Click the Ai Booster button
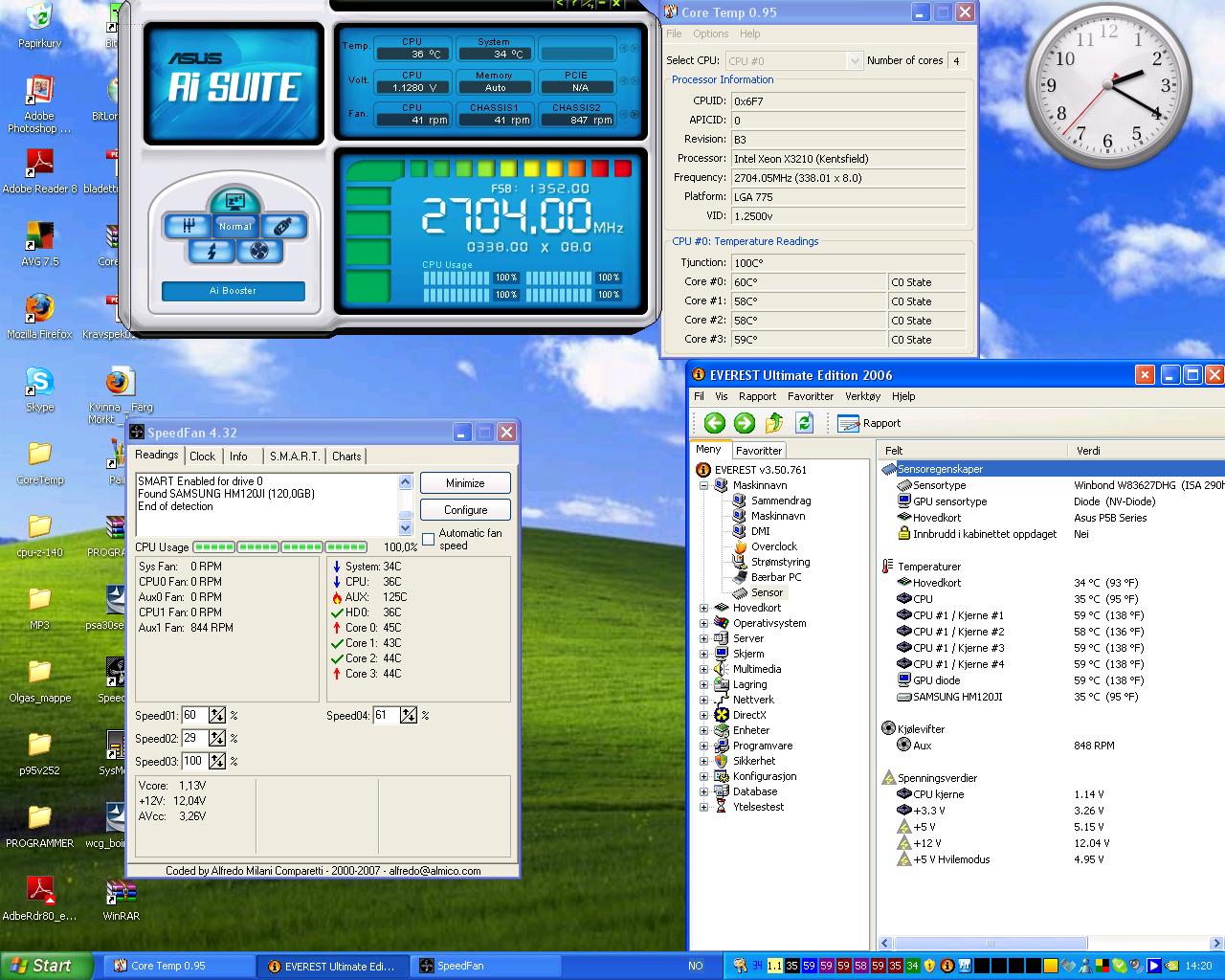 click(x=233, y=291)
